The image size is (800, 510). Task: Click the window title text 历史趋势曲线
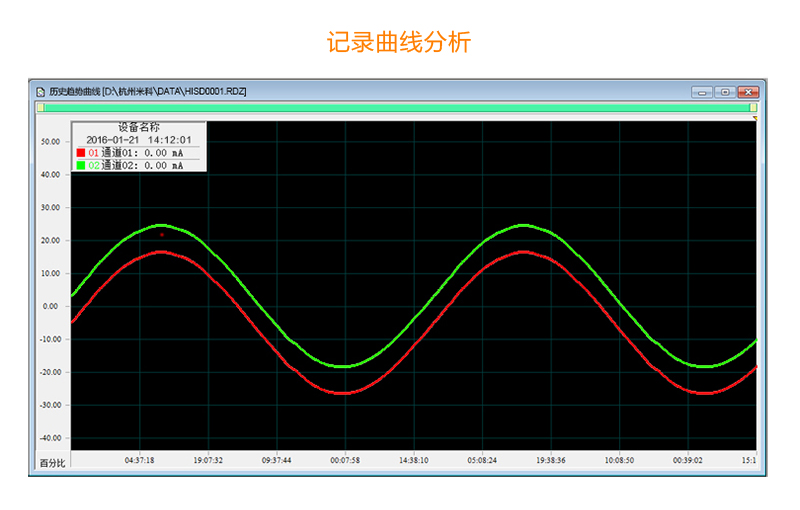pos(75,91)
